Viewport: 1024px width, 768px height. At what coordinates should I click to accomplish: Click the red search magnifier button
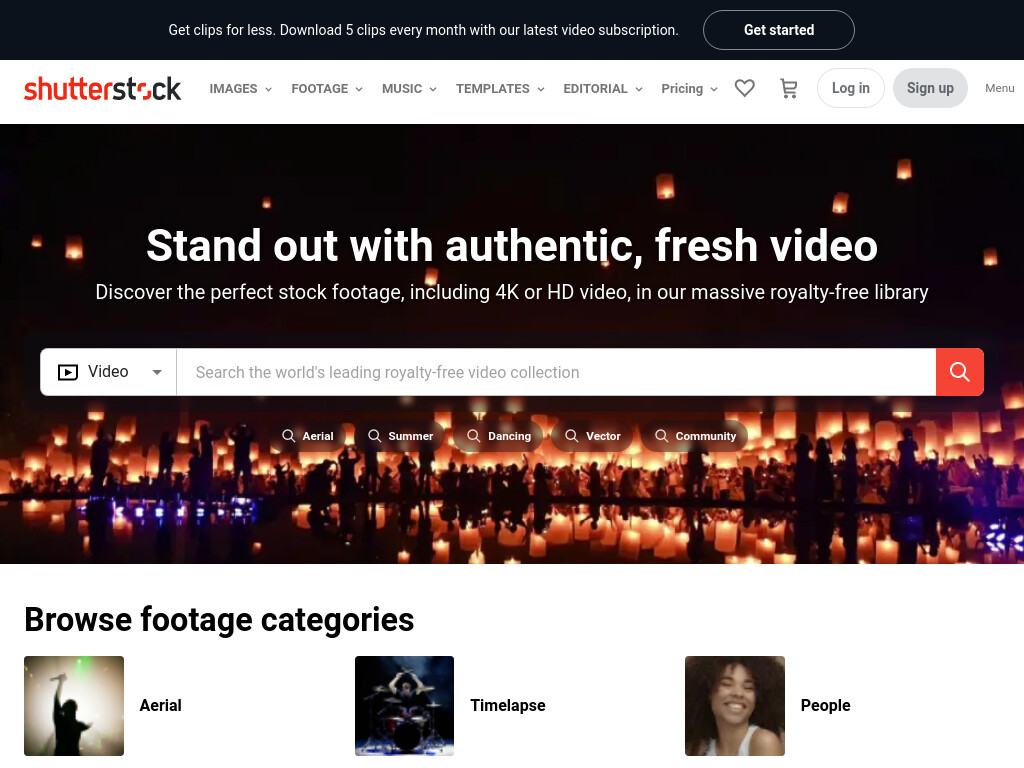959,372
